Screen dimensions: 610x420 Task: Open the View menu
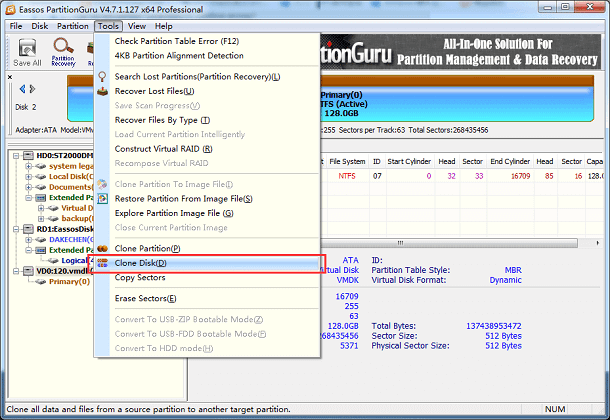click(x=137, y=26)
